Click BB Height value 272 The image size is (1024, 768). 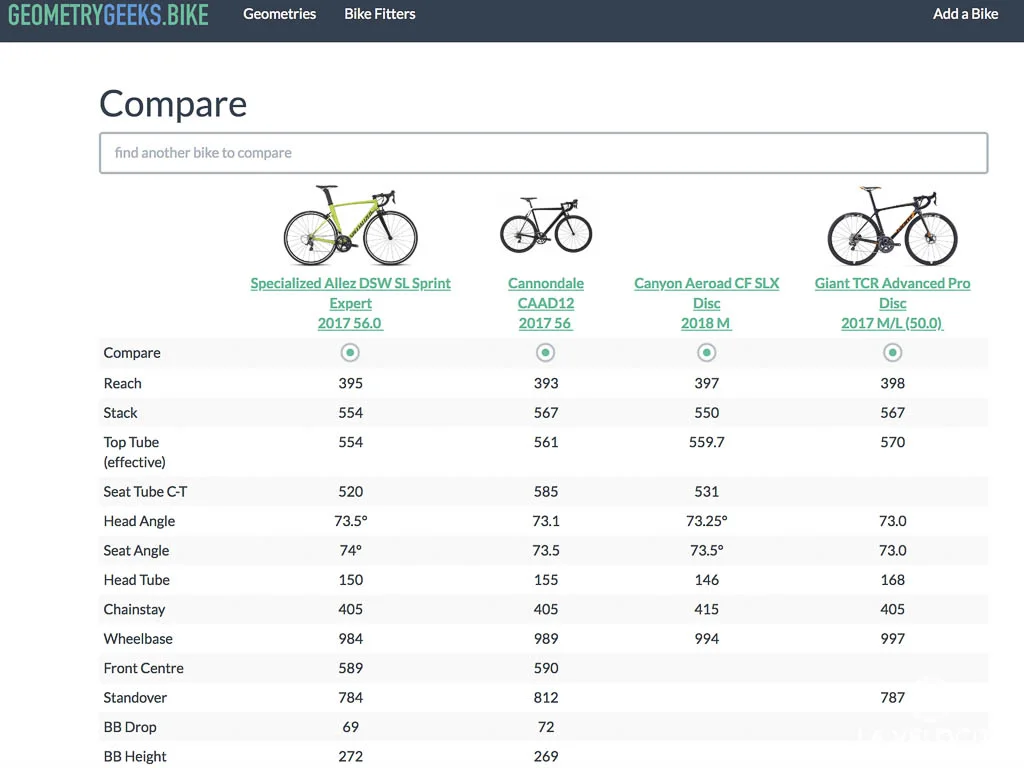pyautogui.click(x=351, y=756)
